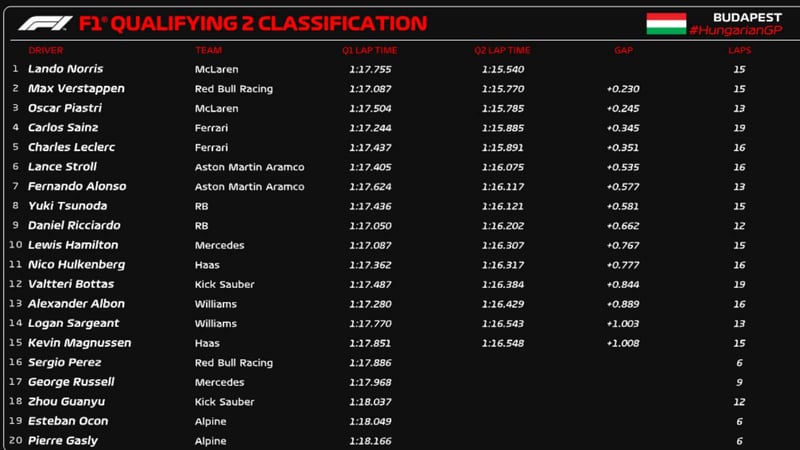Click Daniel Ricciardo's Q1 time 1:17.050
Screen dimensions: 800x450
point(369,226)
